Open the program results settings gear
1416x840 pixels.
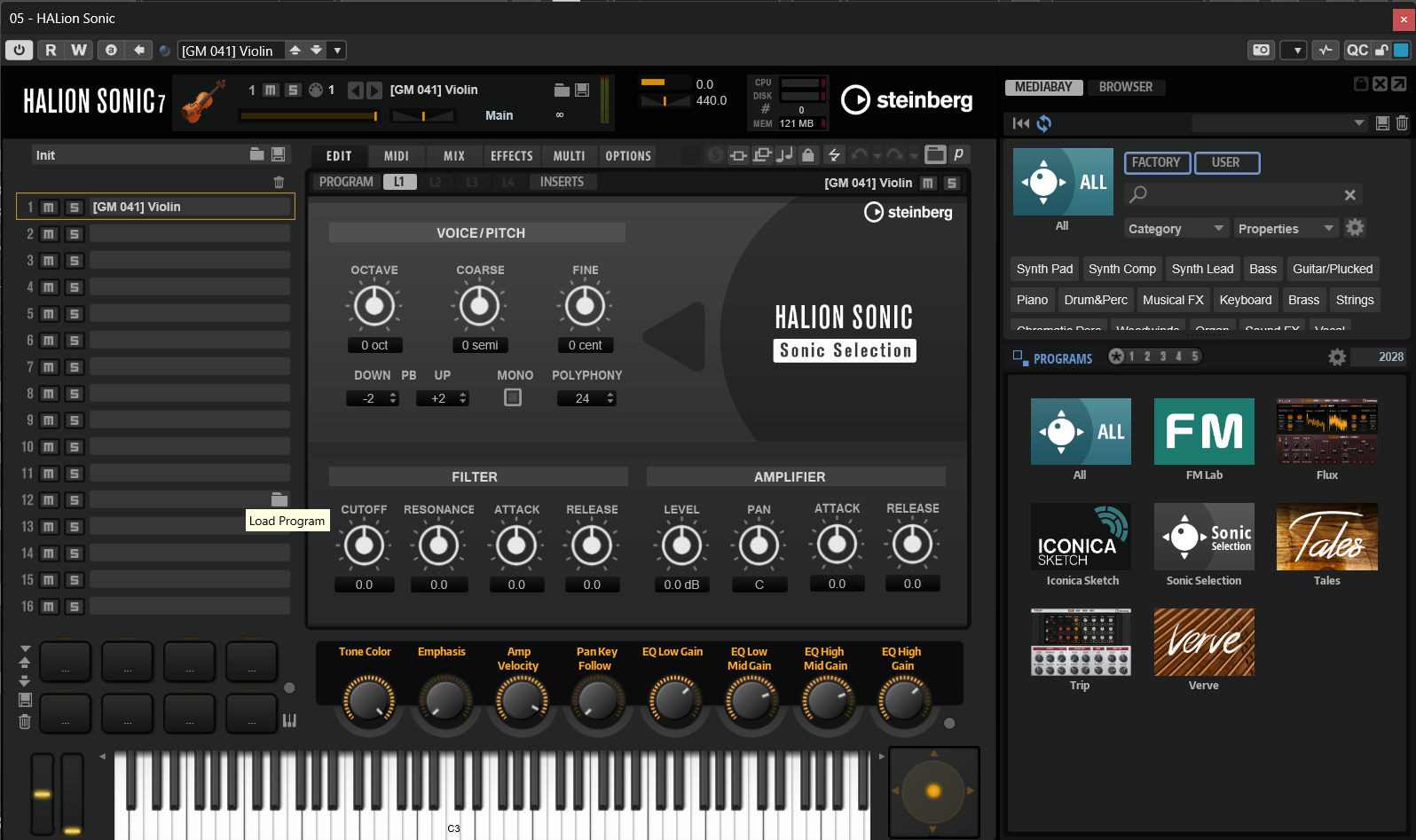click(x=1336, y=357)
